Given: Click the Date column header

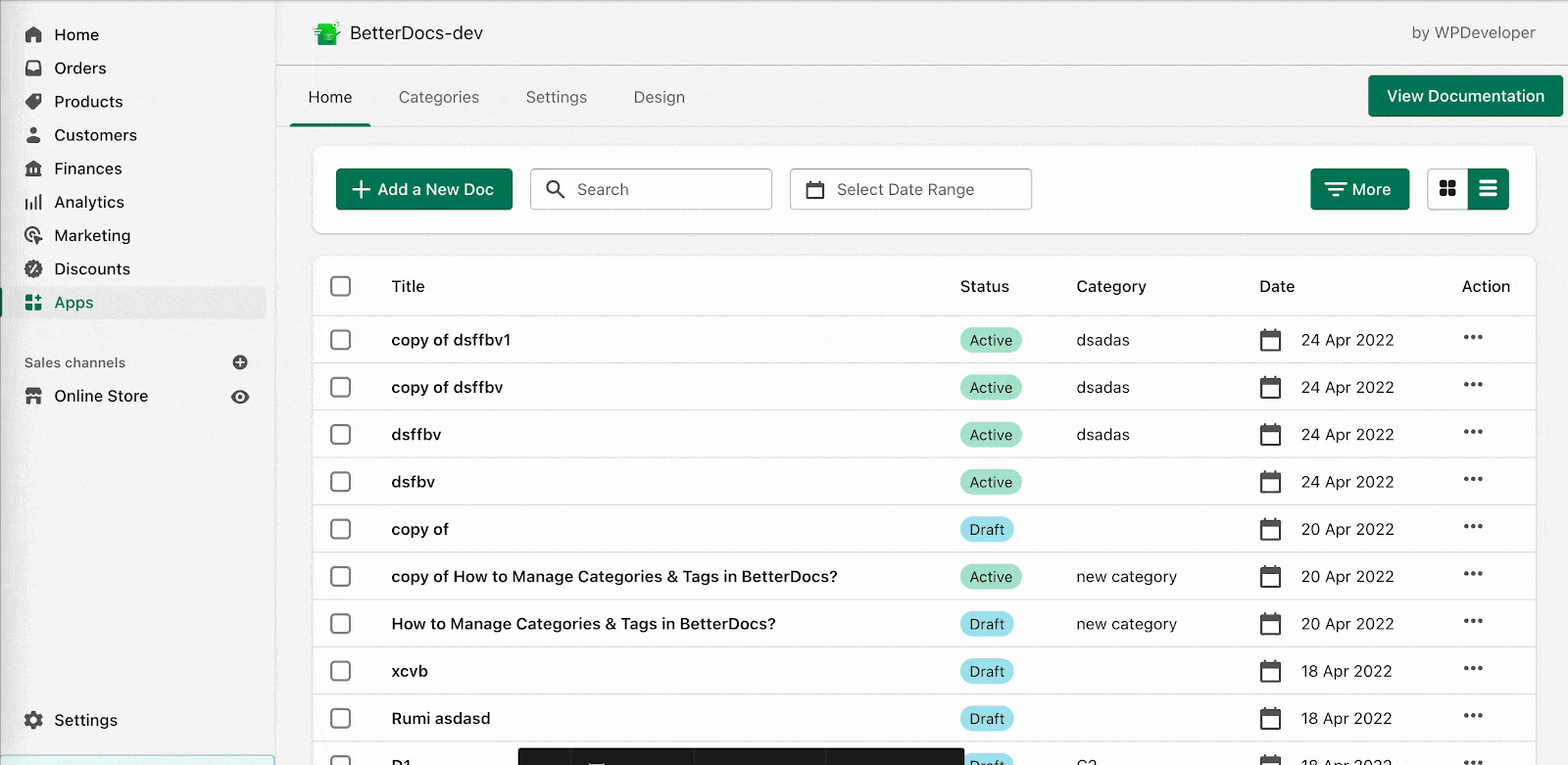Looking at the screenshot, I should click(x=1277, y=286).
